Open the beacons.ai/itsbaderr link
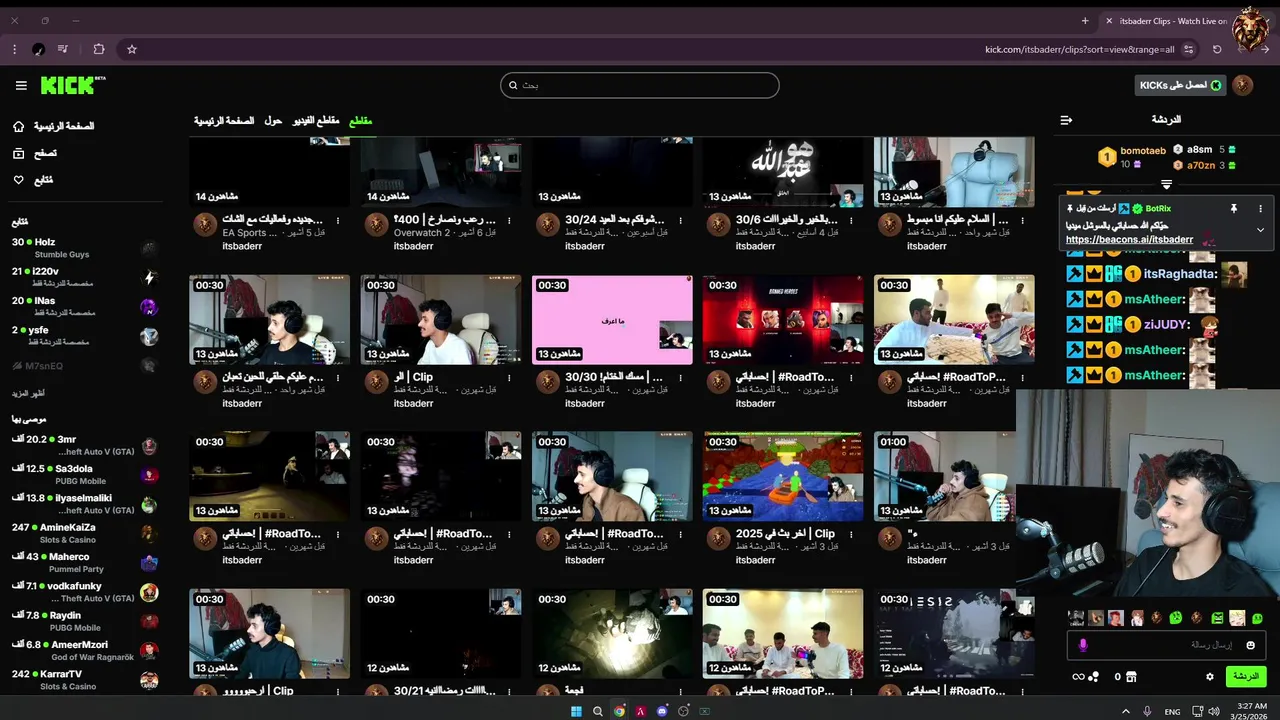Screen dimensions: 1280x720 (x=1129, y=240)
